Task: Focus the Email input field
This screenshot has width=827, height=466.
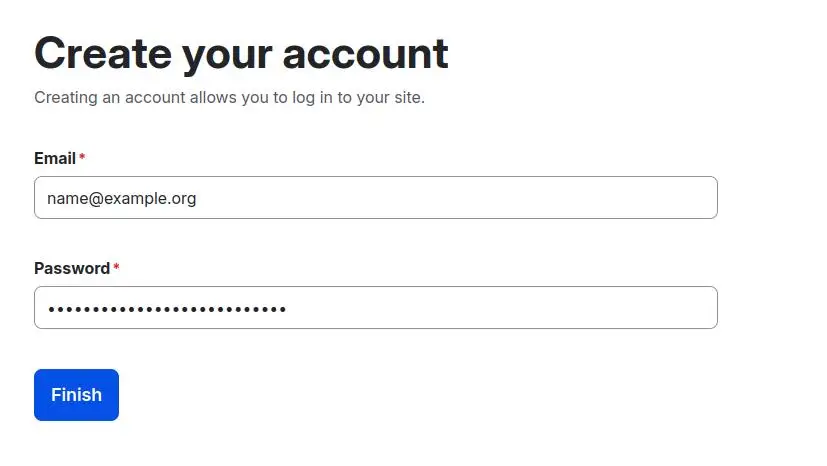Action: coord(375,198)
